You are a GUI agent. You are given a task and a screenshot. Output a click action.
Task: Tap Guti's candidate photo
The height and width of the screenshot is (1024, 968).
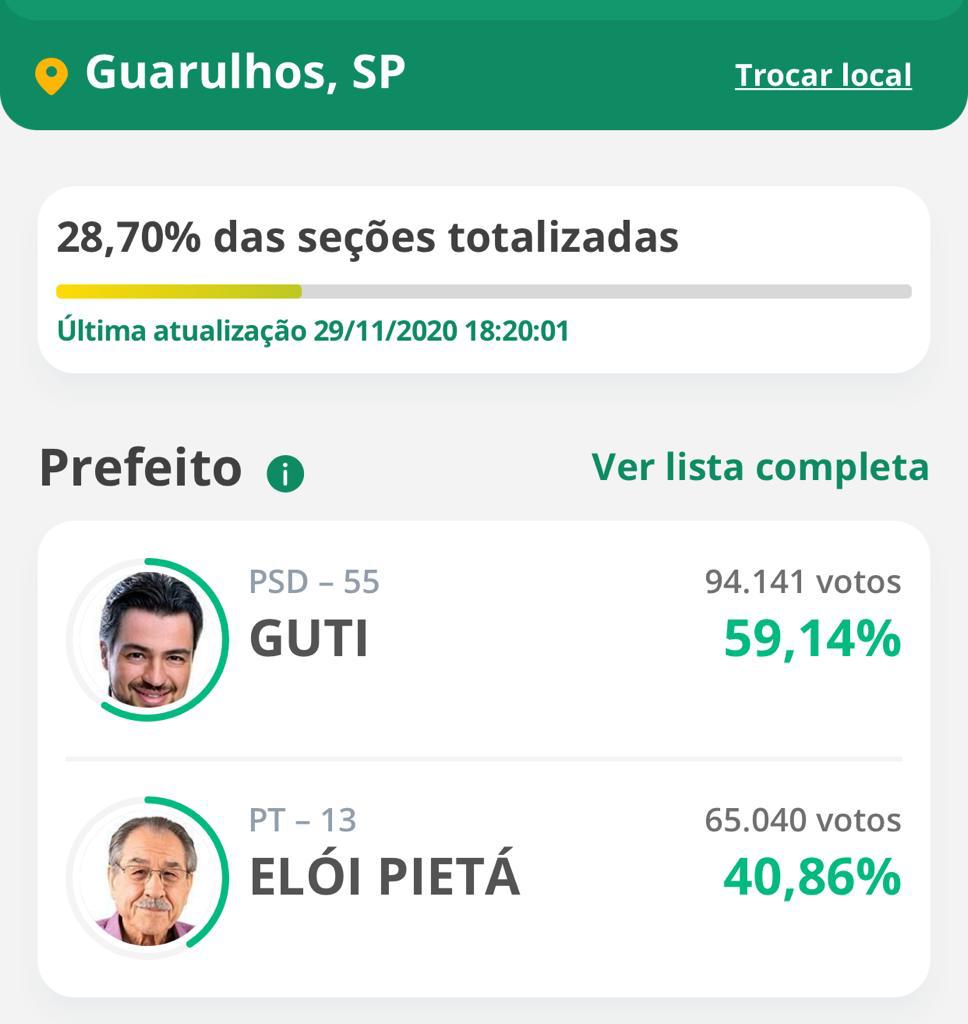pyautogui.click(x=149, y=640)
